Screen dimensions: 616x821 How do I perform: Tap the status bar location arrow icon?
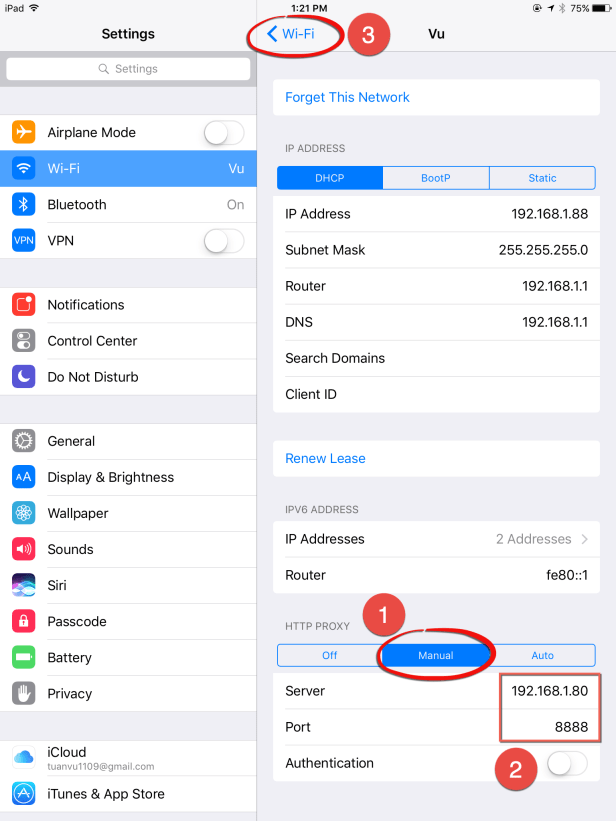point(551,8)
